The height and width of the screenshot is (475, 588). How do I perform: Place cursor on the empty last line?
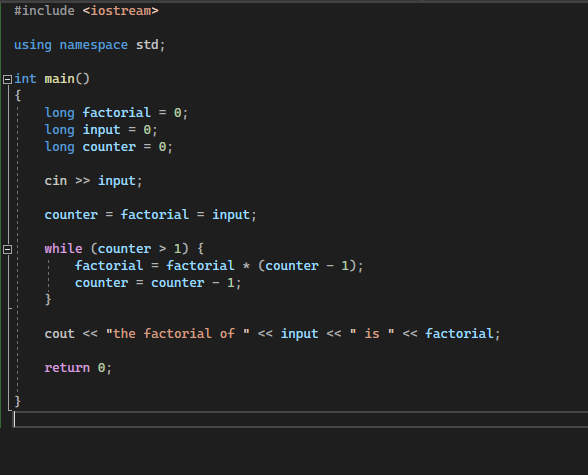(301, 420)
